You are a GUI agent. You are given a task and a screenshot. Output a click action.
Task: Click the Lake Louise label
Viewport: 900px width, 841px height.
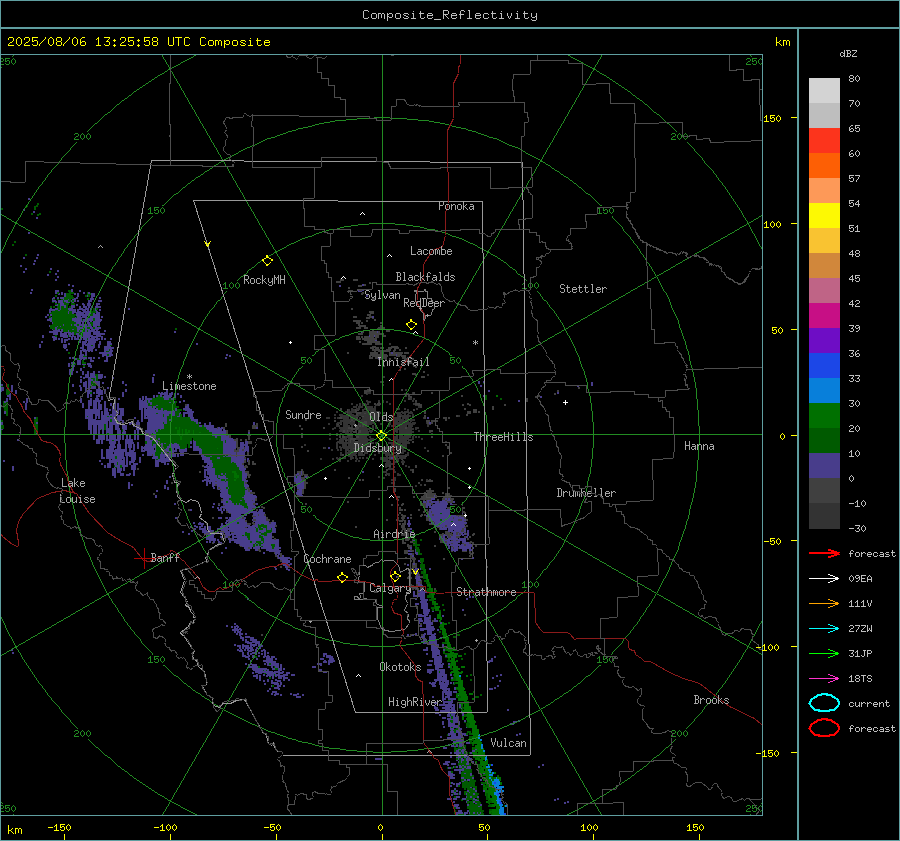pyautogui.click(x=77, y=491)
